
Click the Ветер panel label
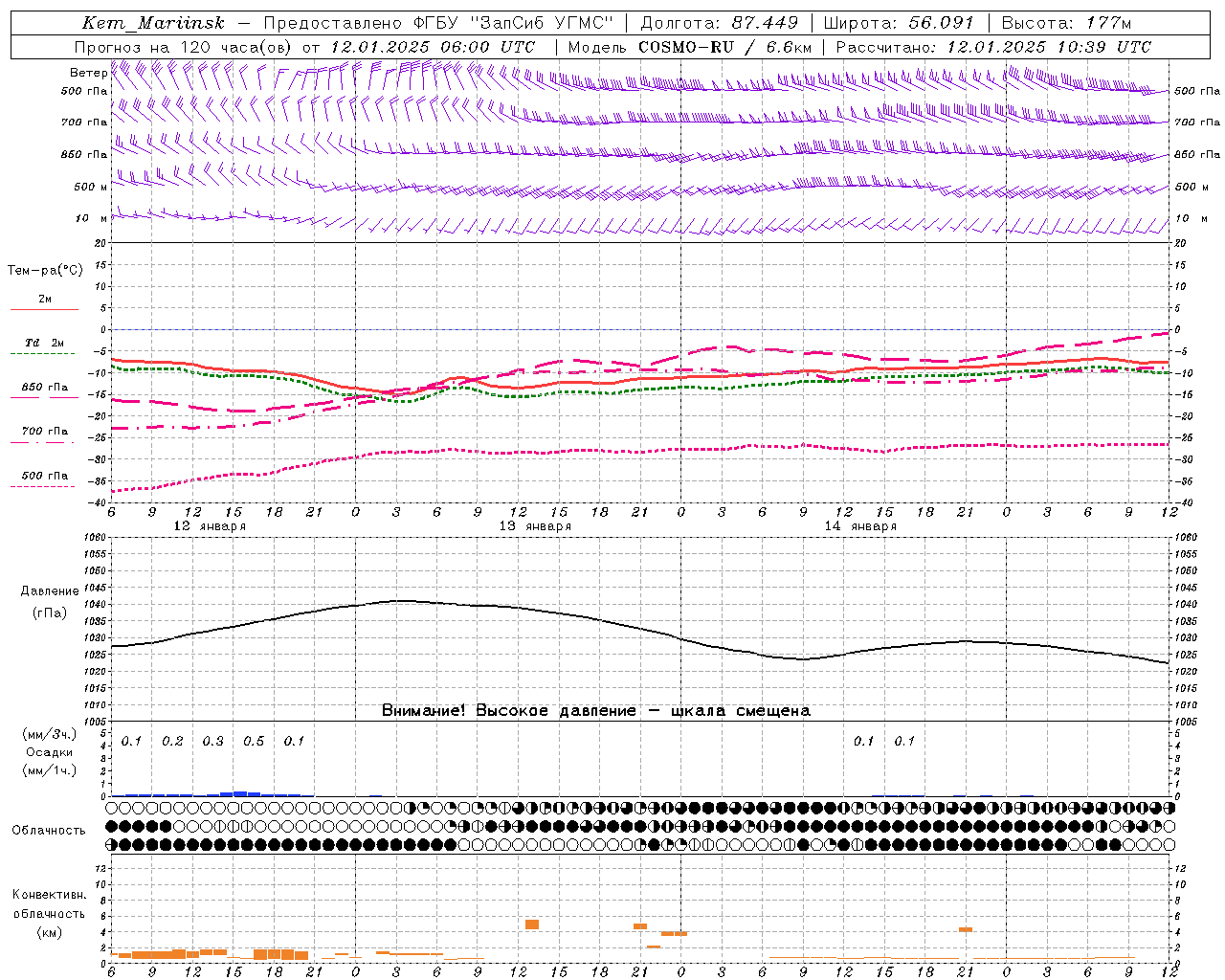coord(88,73)
